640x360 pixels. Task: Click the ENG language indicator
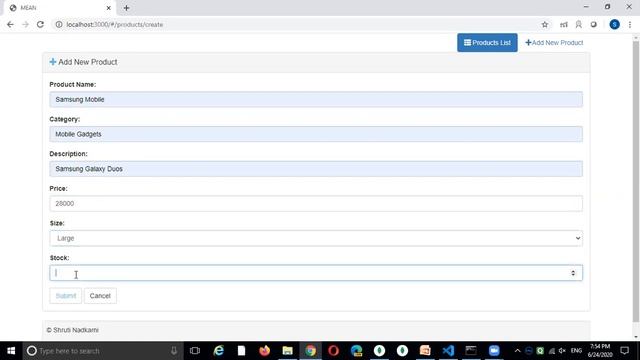tap(576, 351)
